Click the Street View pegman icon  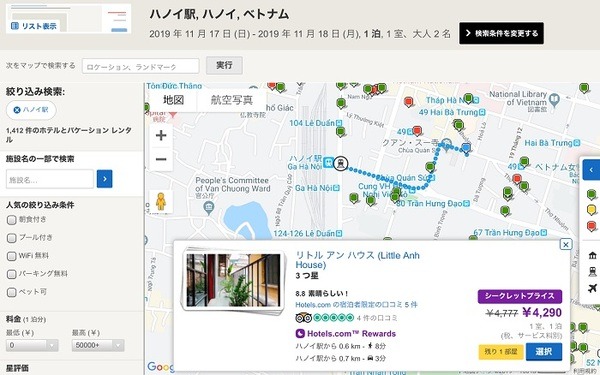tap(161, 201)
